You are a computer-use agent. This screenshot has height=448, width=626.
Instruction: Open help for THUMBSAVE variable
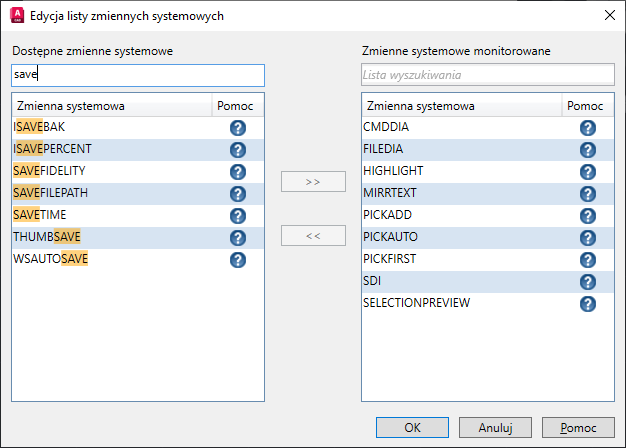pyautogui.click(x=238, y=238)
